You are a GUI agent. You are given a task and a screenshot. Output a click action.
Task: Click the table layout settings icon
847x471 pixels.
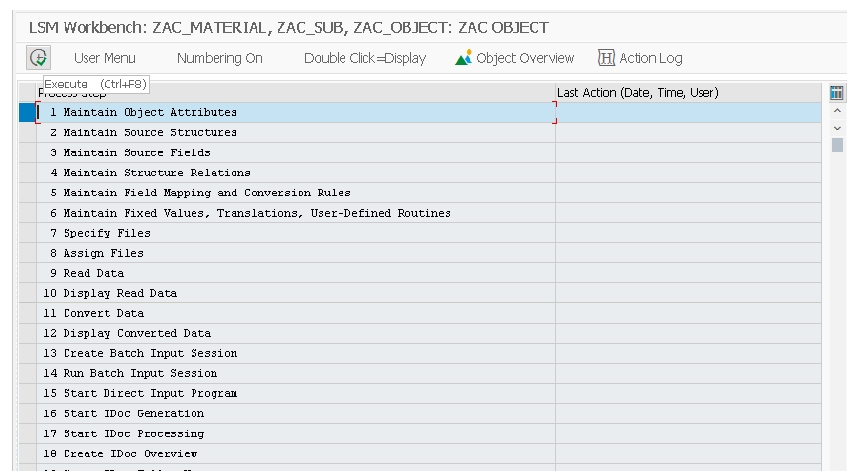[x=837, y=93]
